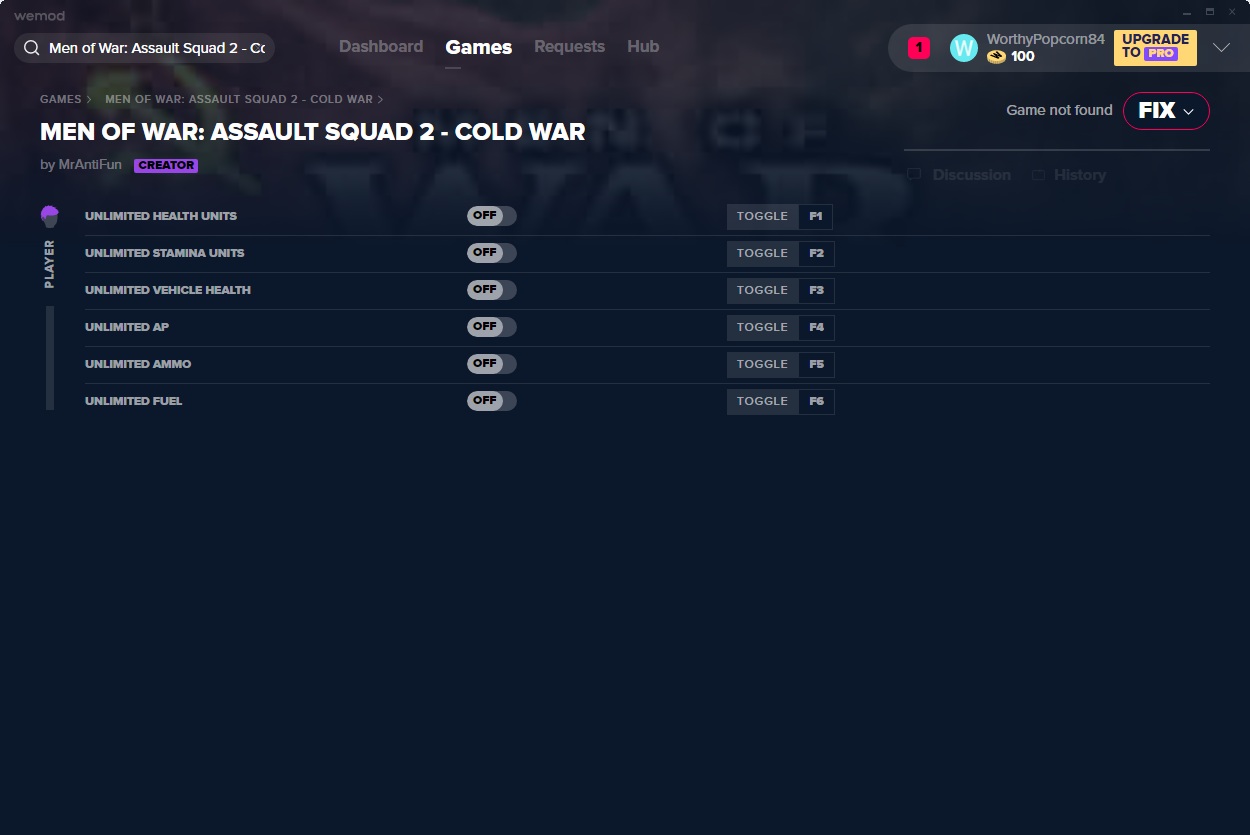Click TOGGLE button for F4 hotkey
Image resolution: width=1250 pixels, height=835 pixels.
763,327
